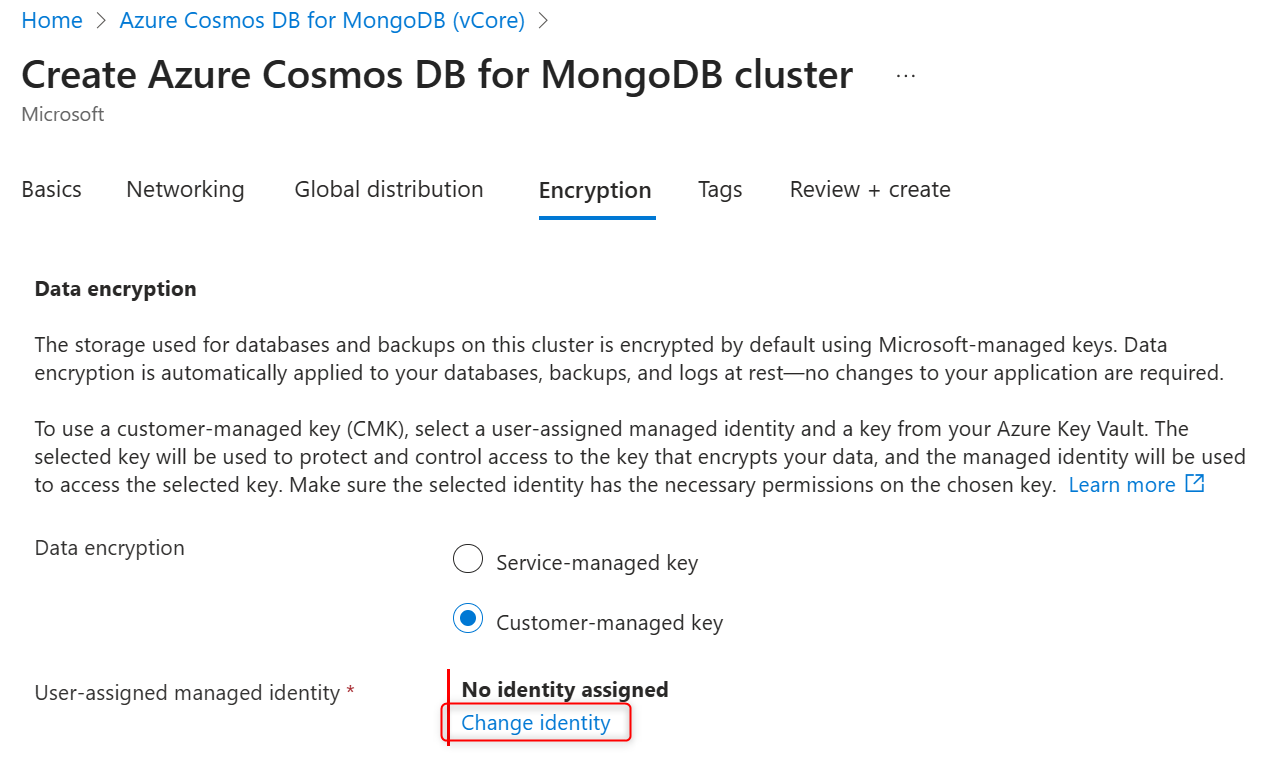Navigate to the Home breadcrumb link
The height and width of the screenshot is (757, 1273).
tap(52, 21)
